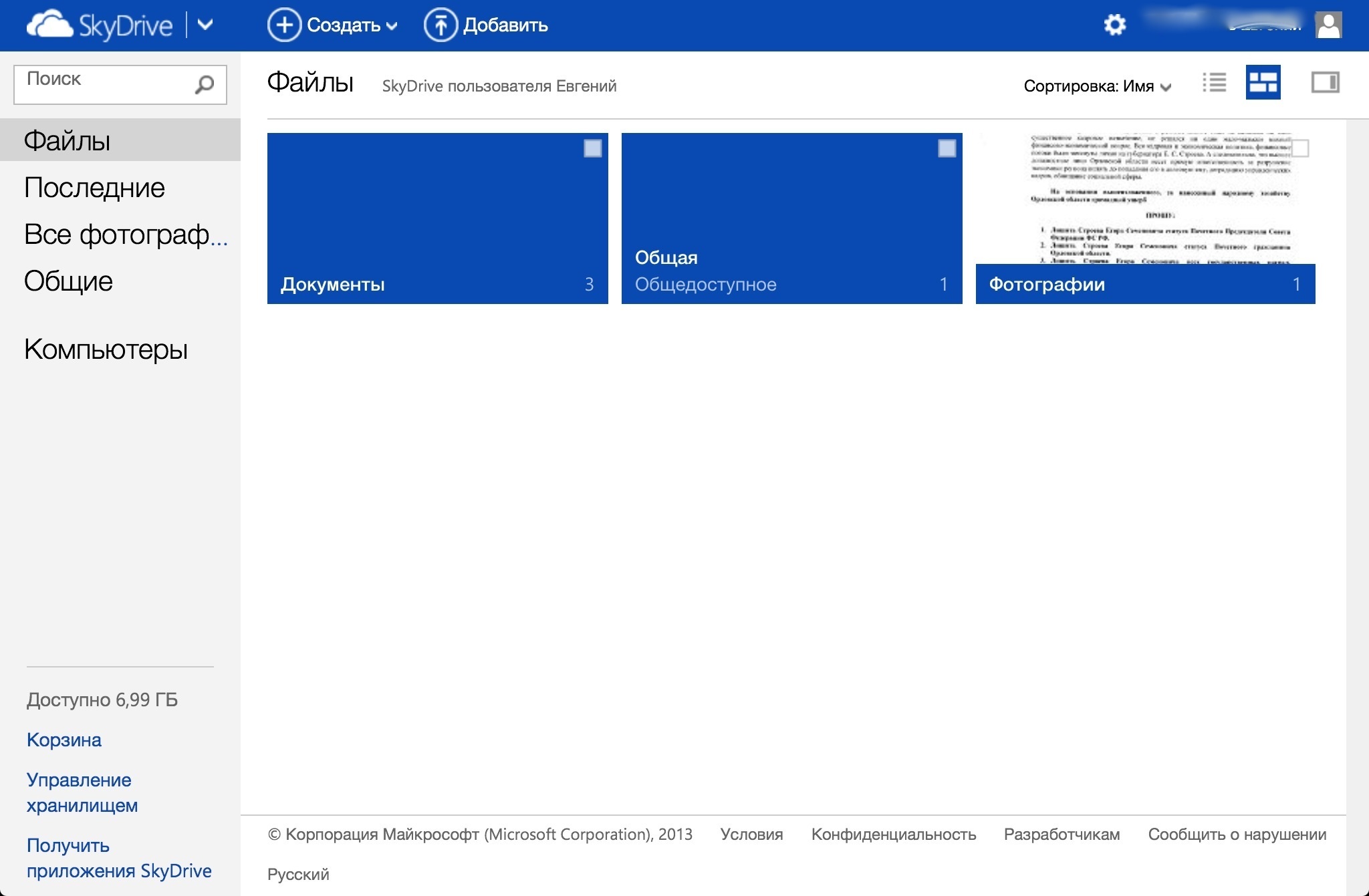Viewport: 1369px width, 896px height.
Task: Open the Сортировка: Имя sort dropdown
Action: (1097, 86)
